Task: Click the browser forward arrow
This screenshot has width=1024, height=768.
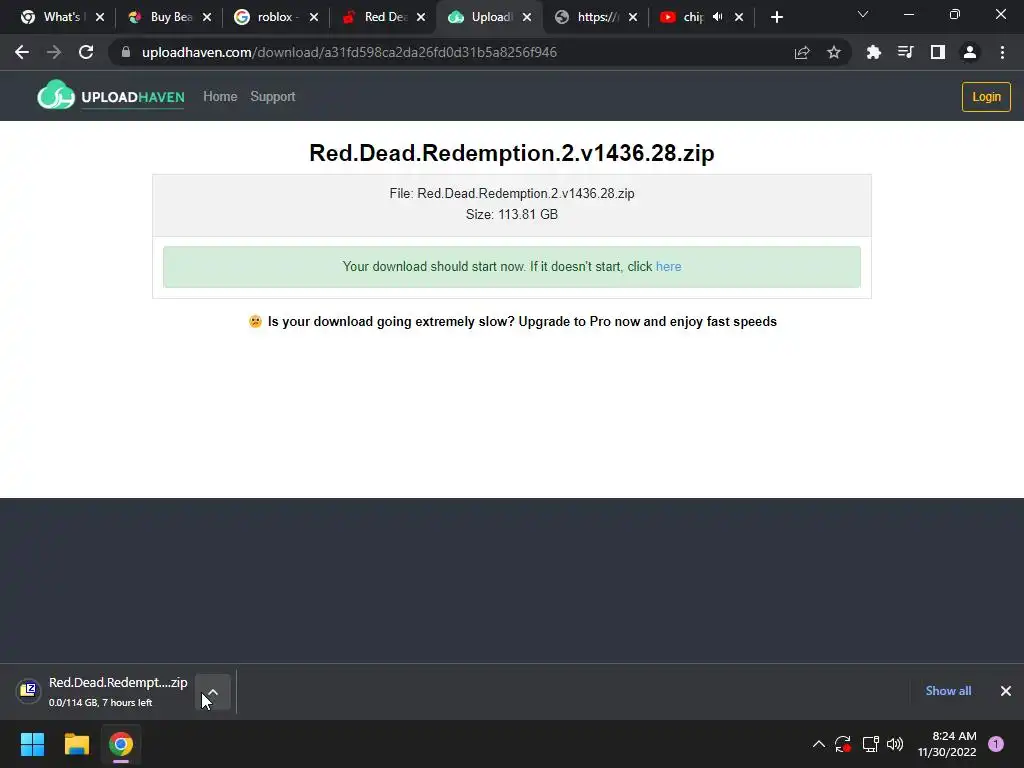Action: pyautogui.click(x=54, y=52)
